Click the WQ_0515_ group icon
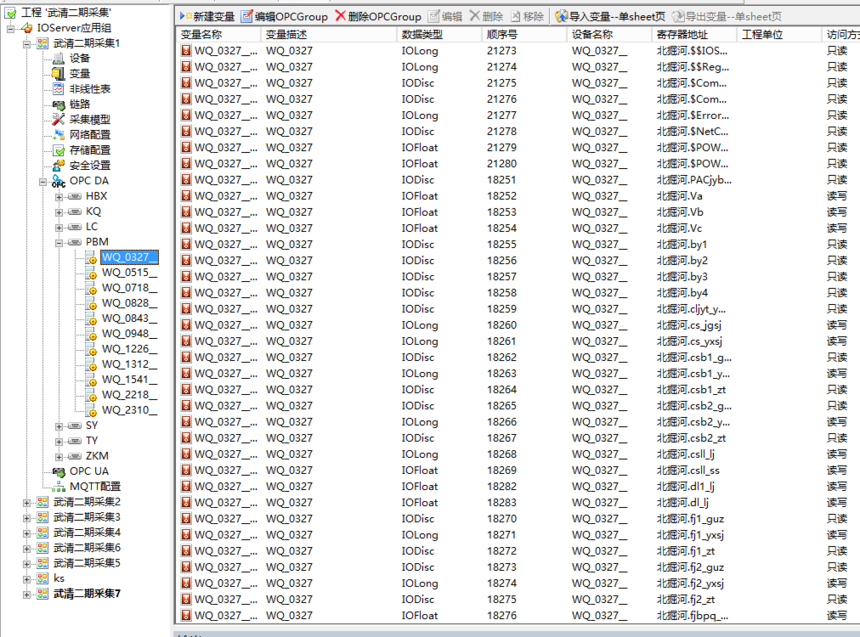860x637 pixels. coord(91,273)
